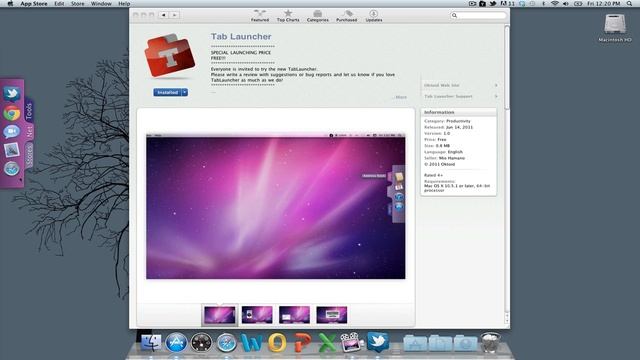
Task: Click the battery status icon in menu bar
Action: click(578, 3)
